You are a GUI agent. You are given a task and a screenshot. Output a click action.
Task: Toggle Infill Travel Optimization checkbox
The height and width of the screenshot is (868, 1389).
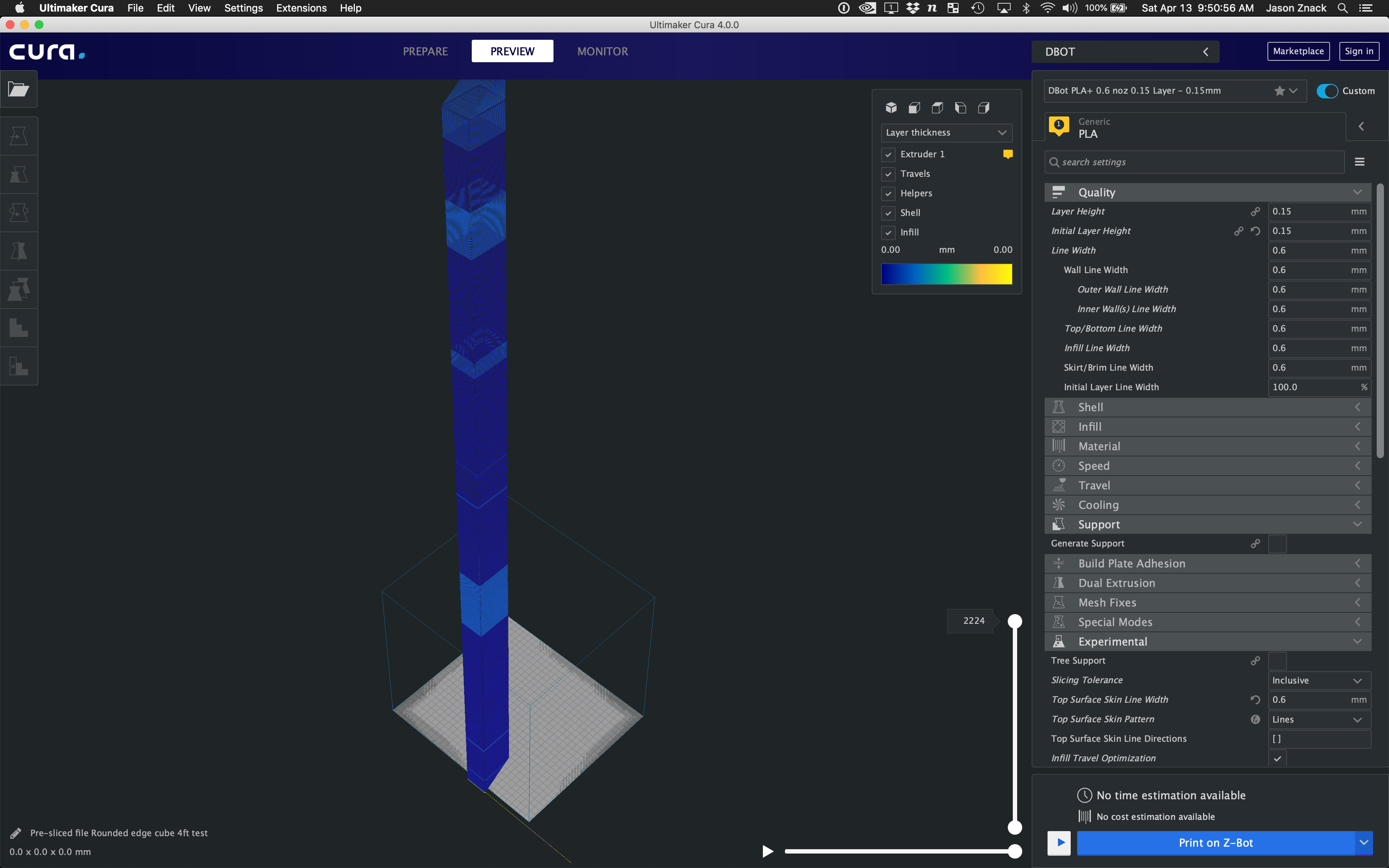pyautogui.click(x=1277, y=758)
